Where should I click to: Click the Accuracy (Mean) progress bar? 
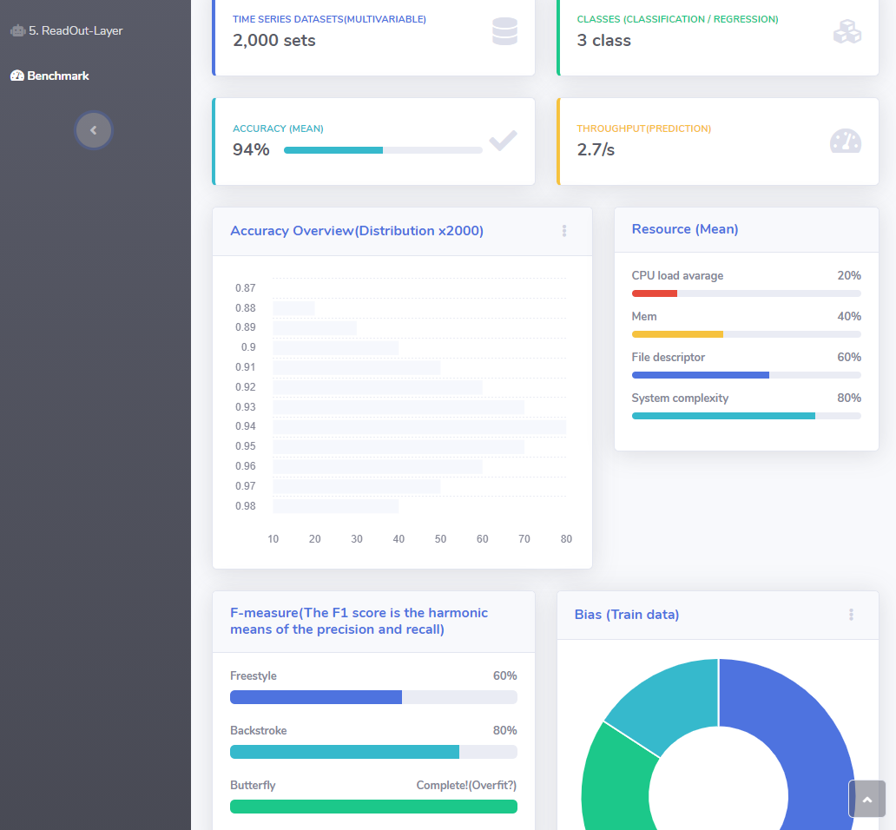point(383,150)
